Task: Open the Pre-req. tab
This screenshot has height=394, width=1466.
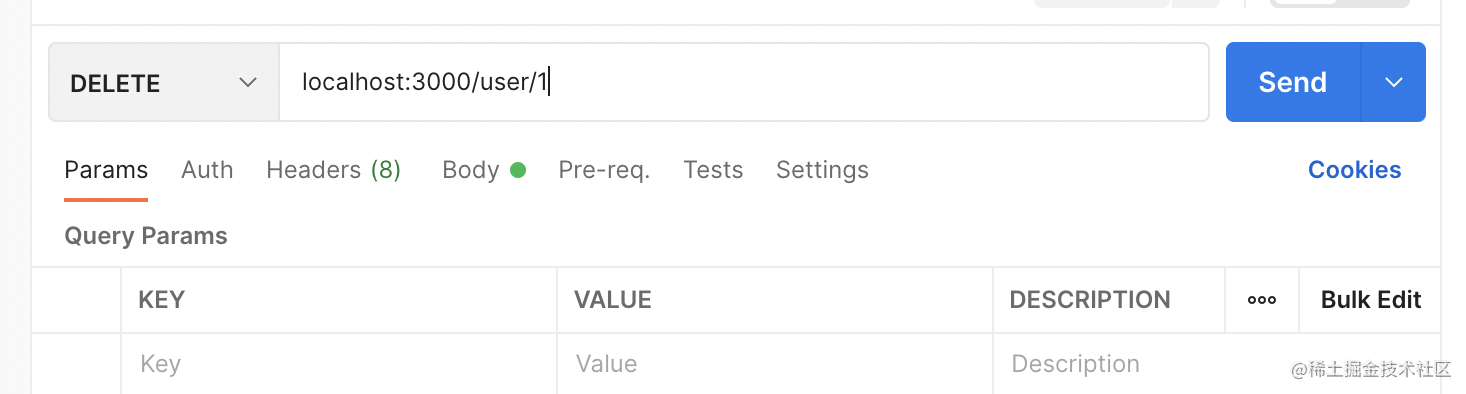Action: coord(604,170)
